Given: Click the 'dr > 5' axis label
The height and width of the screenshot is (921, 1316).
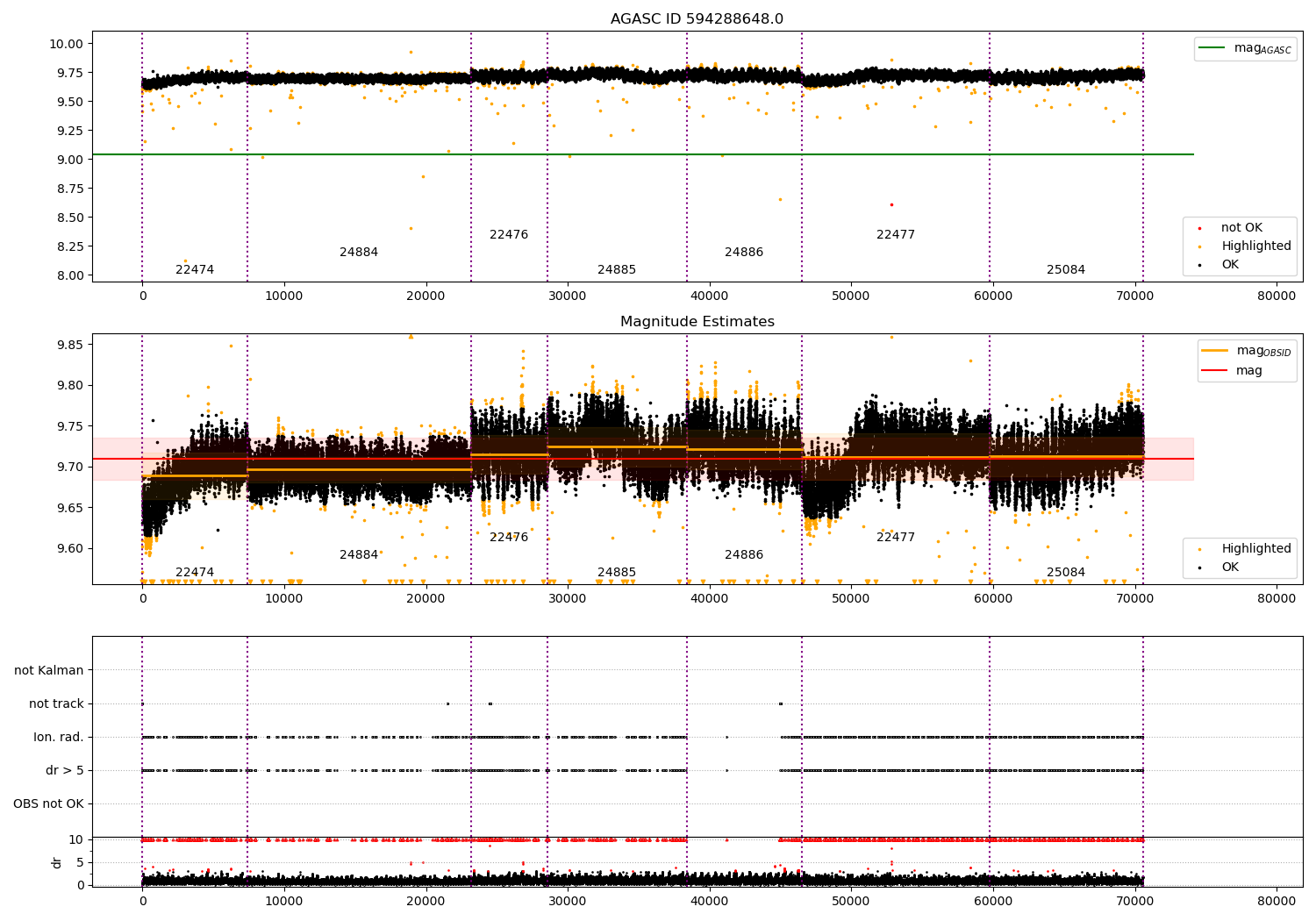Looking at the screenshot, I should [65, 771].
